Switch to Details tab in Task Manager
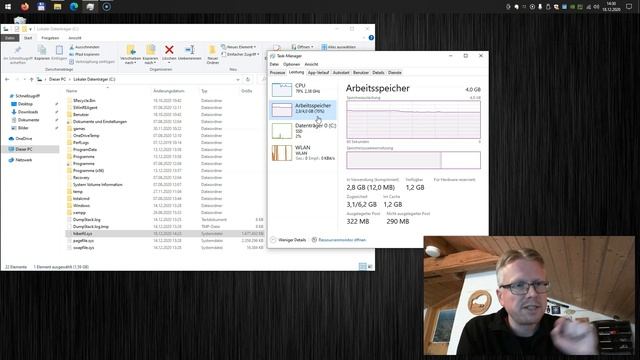Screen dimensions: 640x360 point(378,73)
